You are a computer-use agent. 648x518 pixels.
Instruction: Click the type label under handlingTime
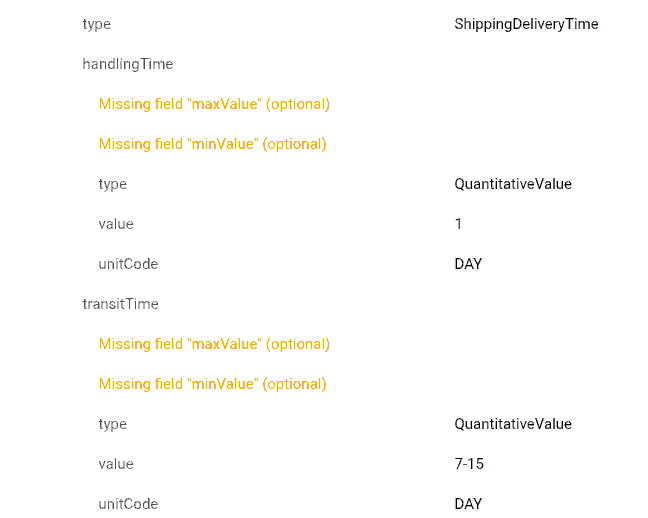click(112, 184)
